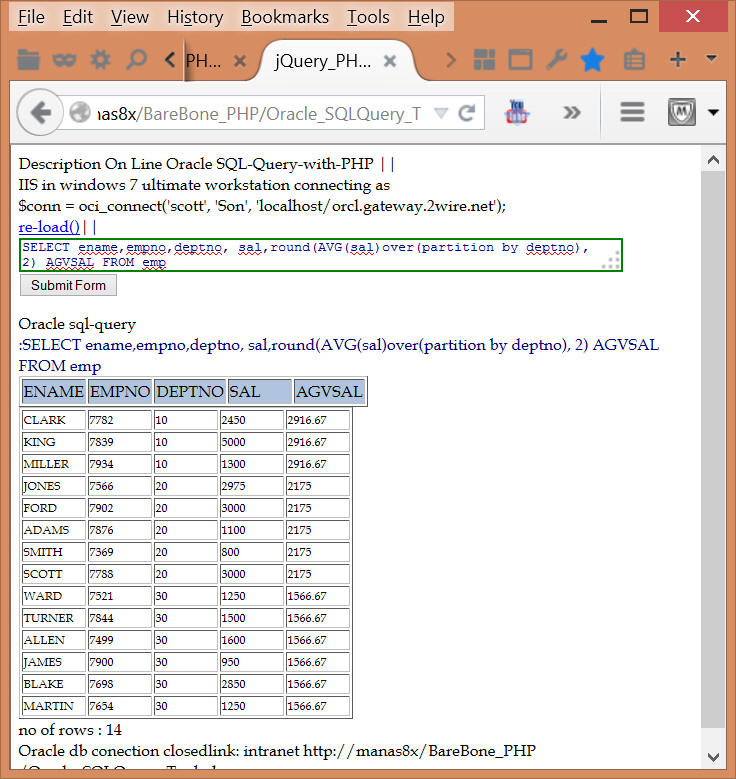
Task: Open the tab groups grid icon
Action: tap(484, 60)
